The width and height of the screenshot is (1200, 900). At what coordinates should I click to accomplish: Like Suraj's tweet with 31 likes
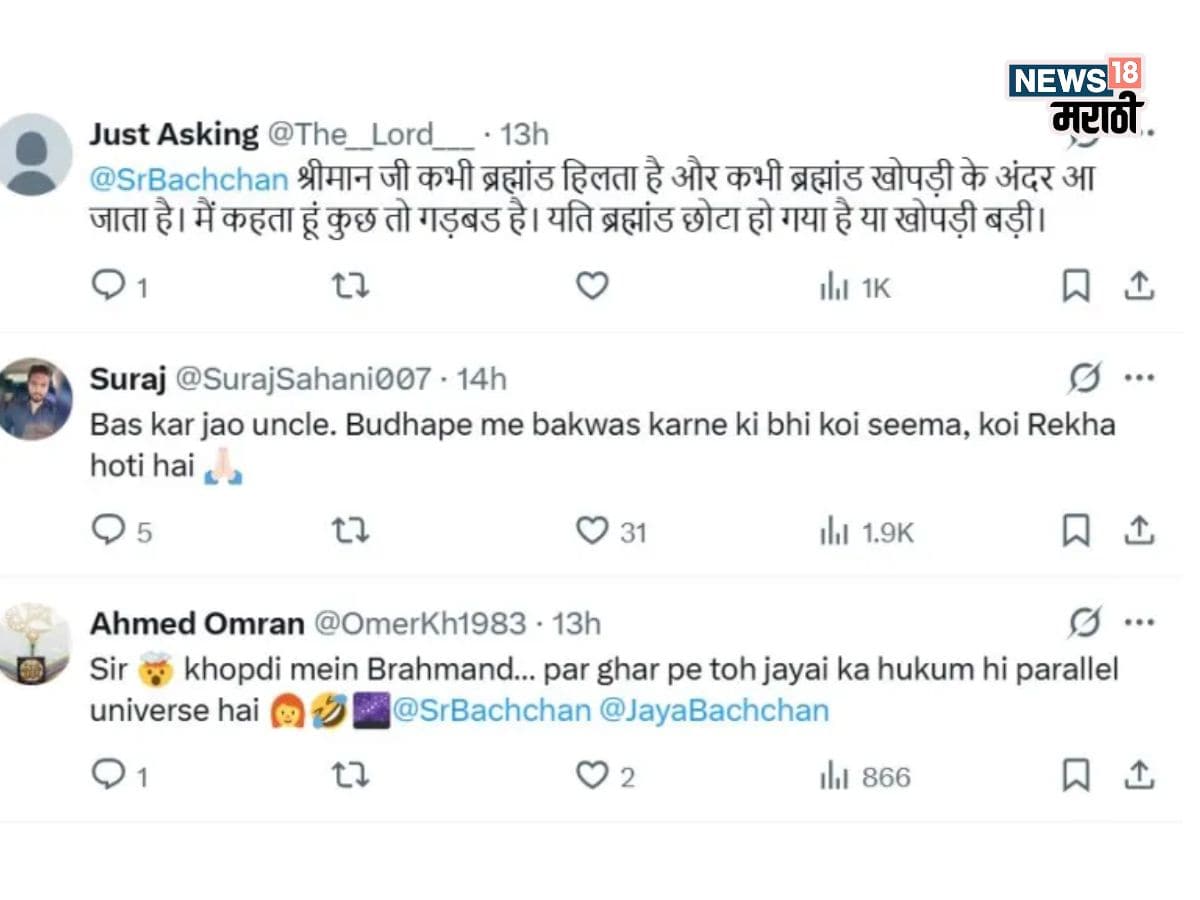click(x=592, y=531)
